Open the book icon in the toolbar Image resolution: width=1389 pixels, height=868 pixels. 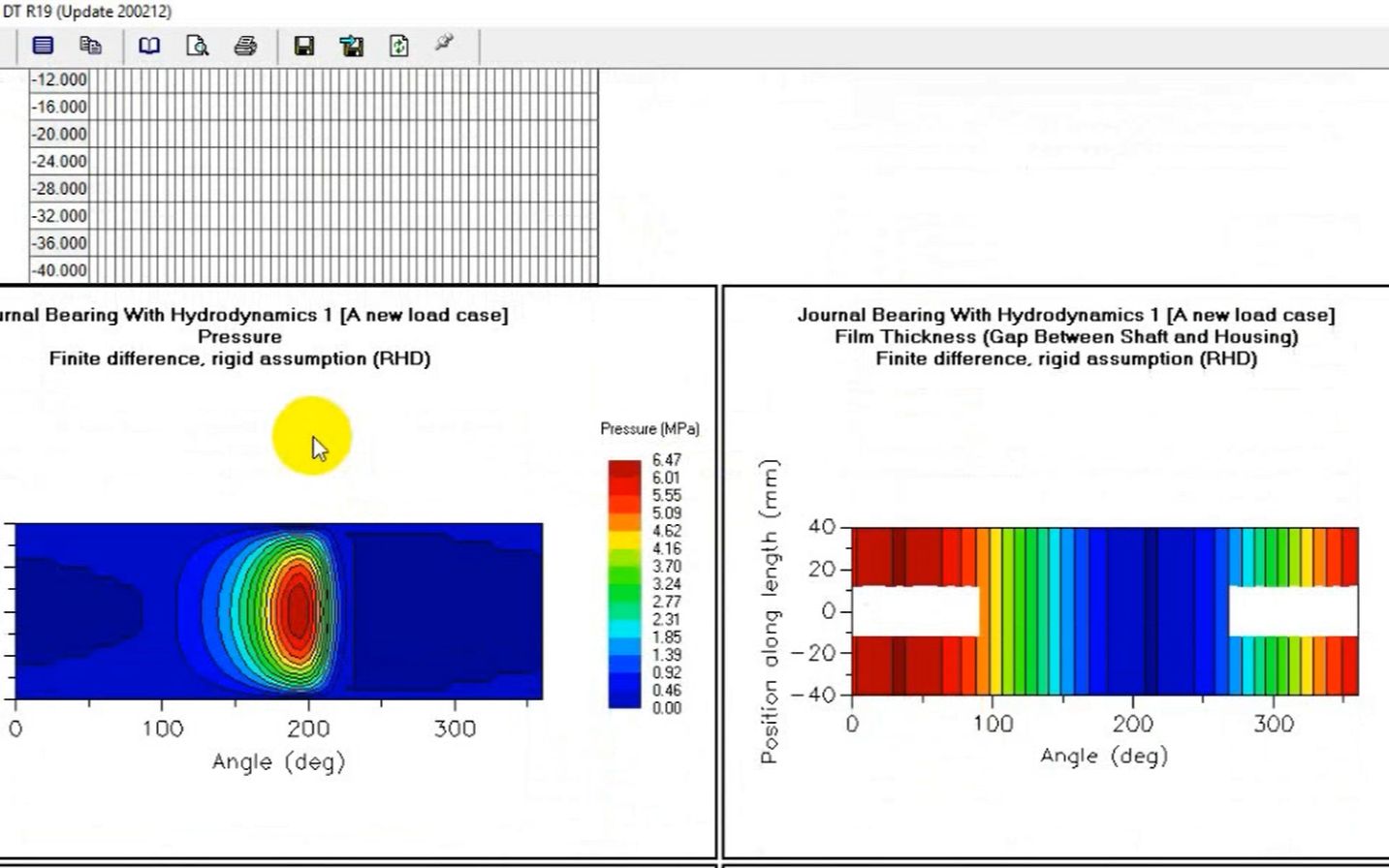[149, 46]
